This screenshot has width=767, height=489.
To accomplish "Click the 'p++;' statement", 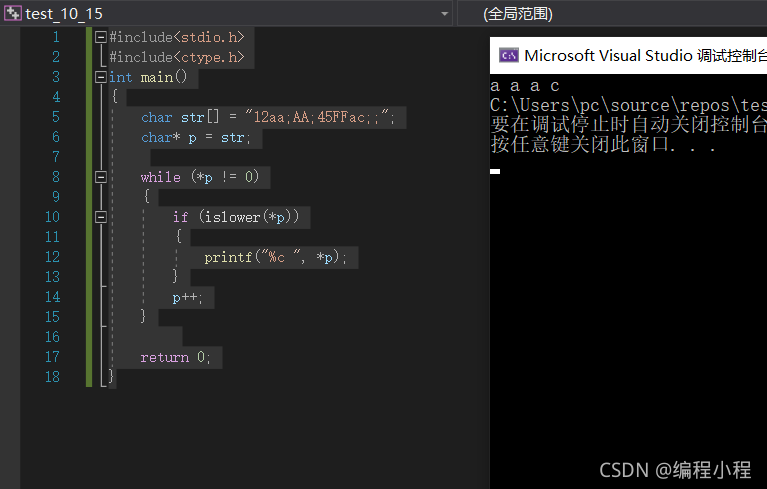I will tap(187, 297).
